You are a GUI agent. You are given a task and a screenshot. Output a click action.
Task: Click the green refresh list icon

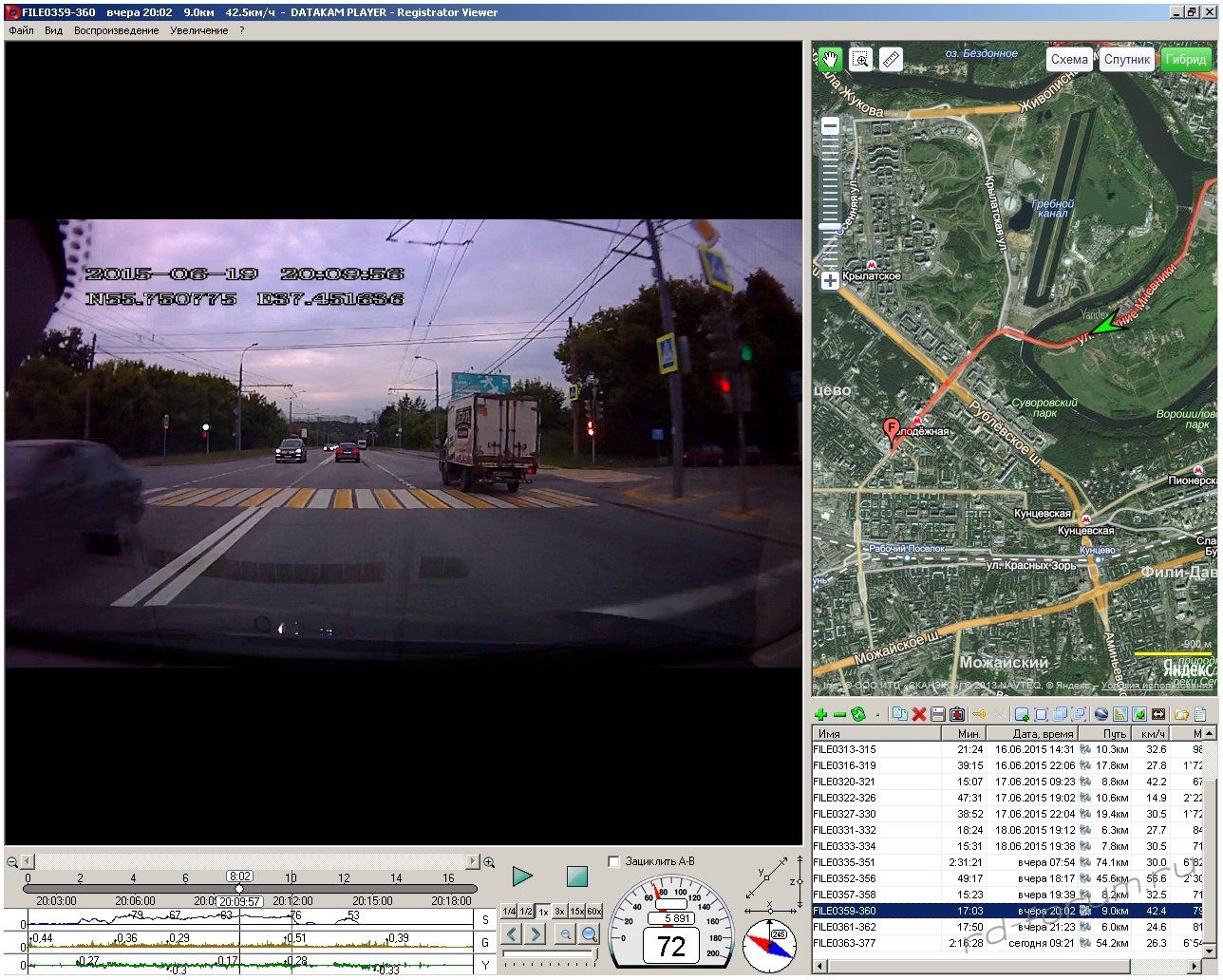858,714
